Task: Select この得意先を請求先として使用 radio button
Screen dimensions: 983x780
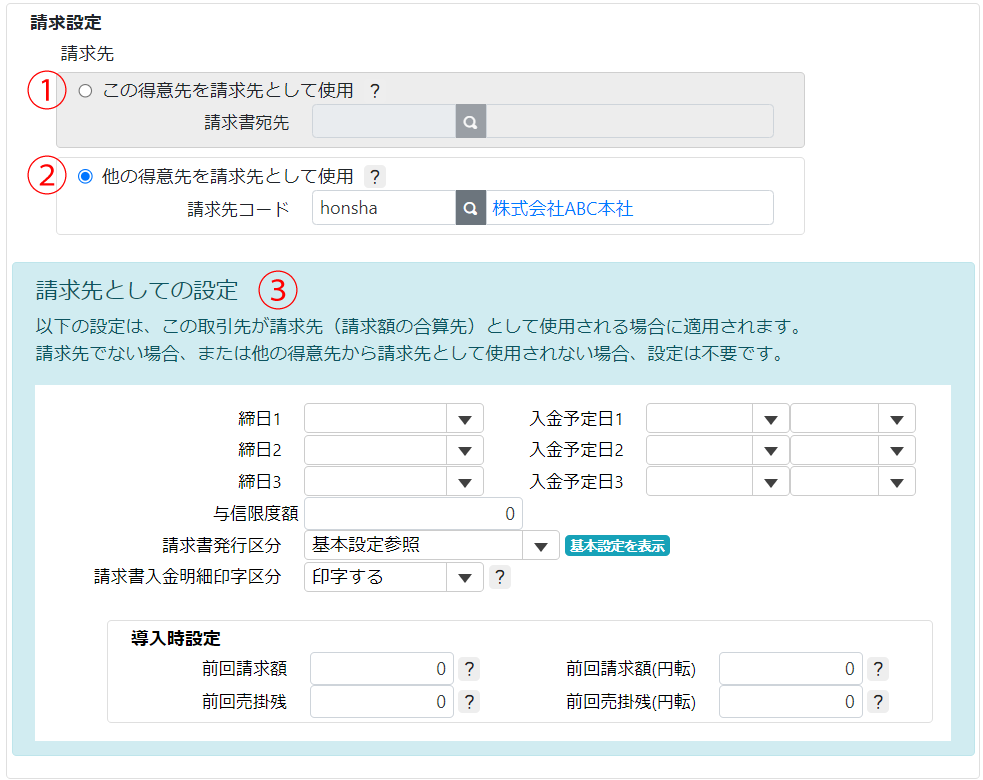Action: (x=85, y=91)
